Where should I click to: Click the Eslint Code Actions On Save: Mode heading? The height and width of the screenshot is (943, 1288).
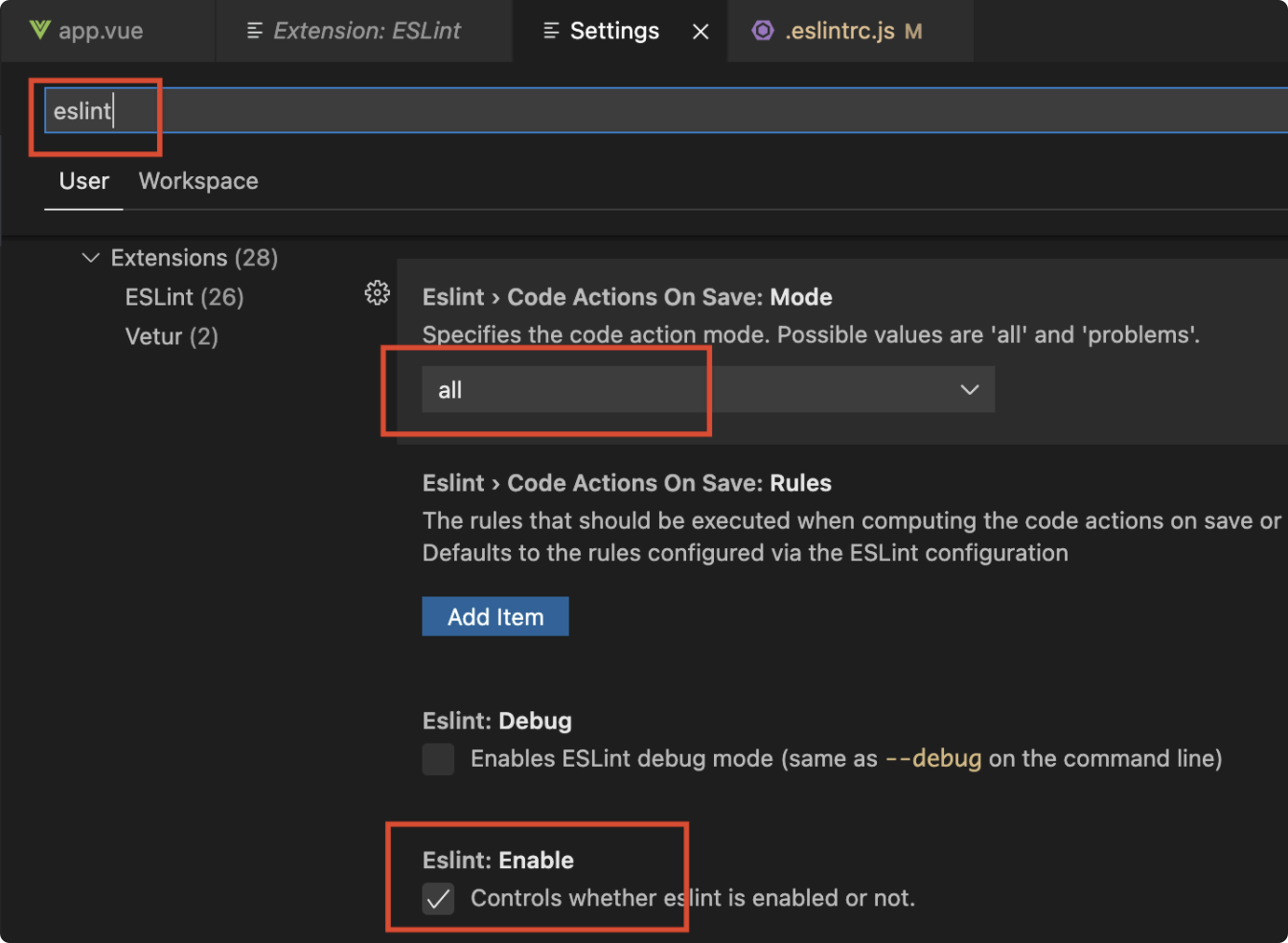[627, 297]
